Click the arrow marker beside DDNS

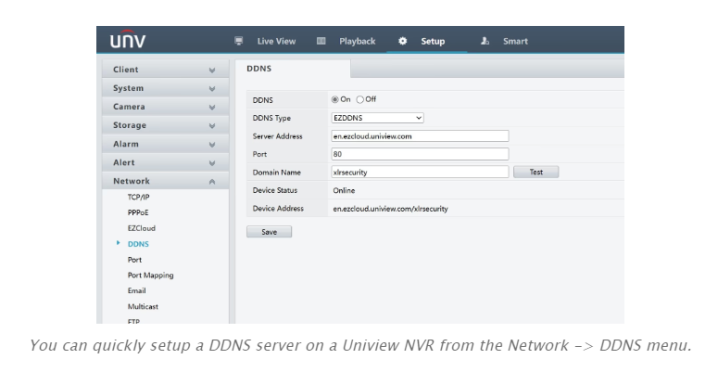click(118, 243)
